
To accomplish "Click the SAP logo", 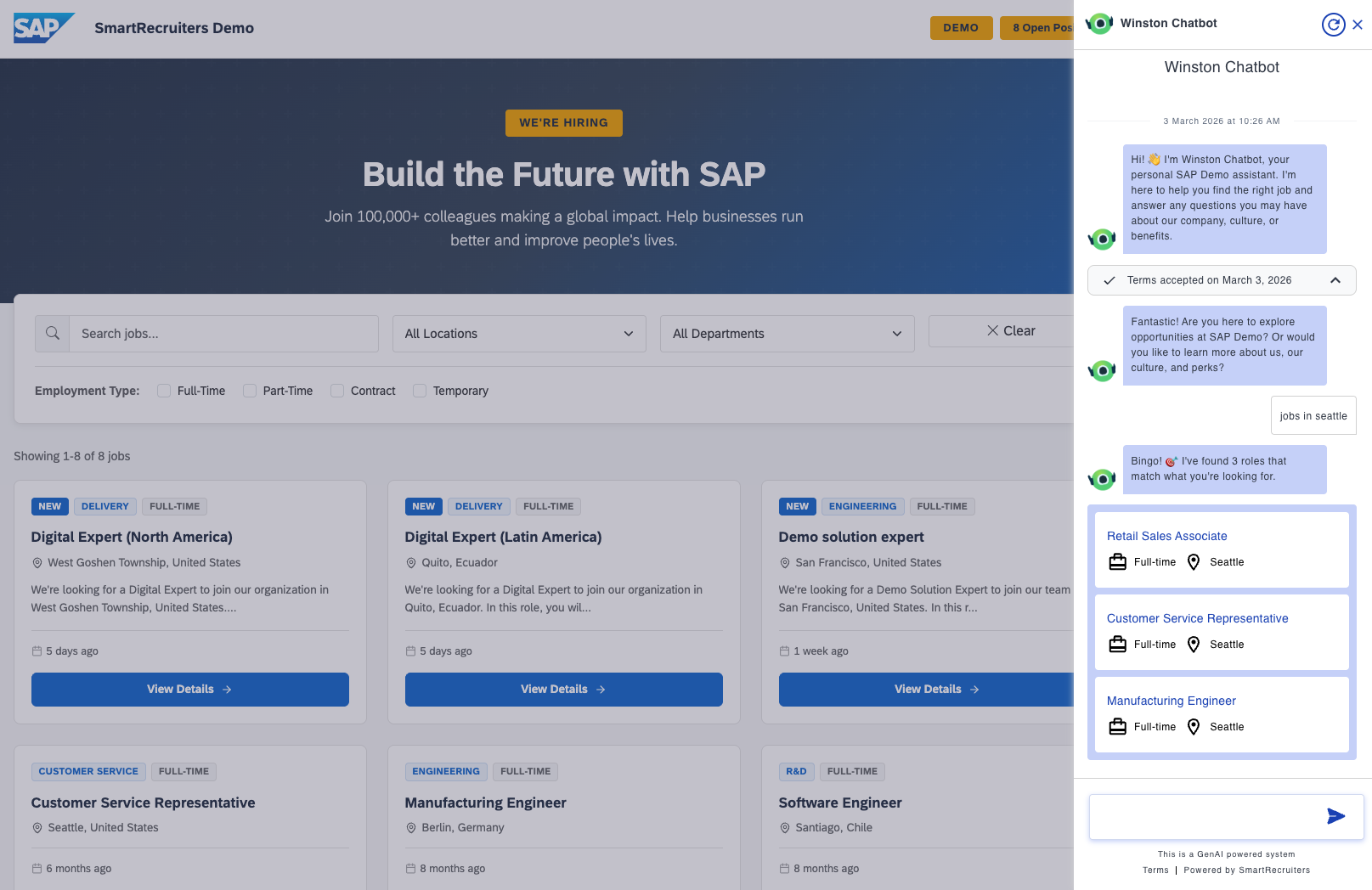I will click(44, 28).
